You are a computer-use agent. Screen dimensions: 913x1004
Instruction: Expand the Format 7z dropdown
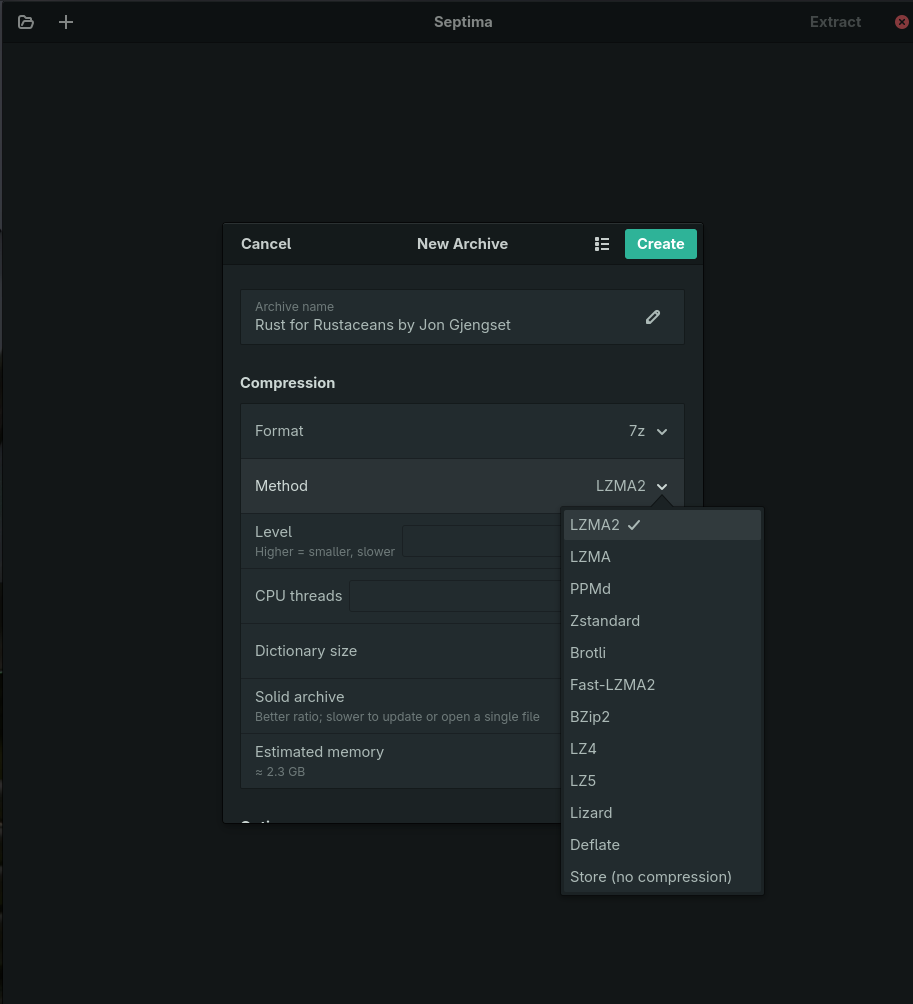click(648, 431)
